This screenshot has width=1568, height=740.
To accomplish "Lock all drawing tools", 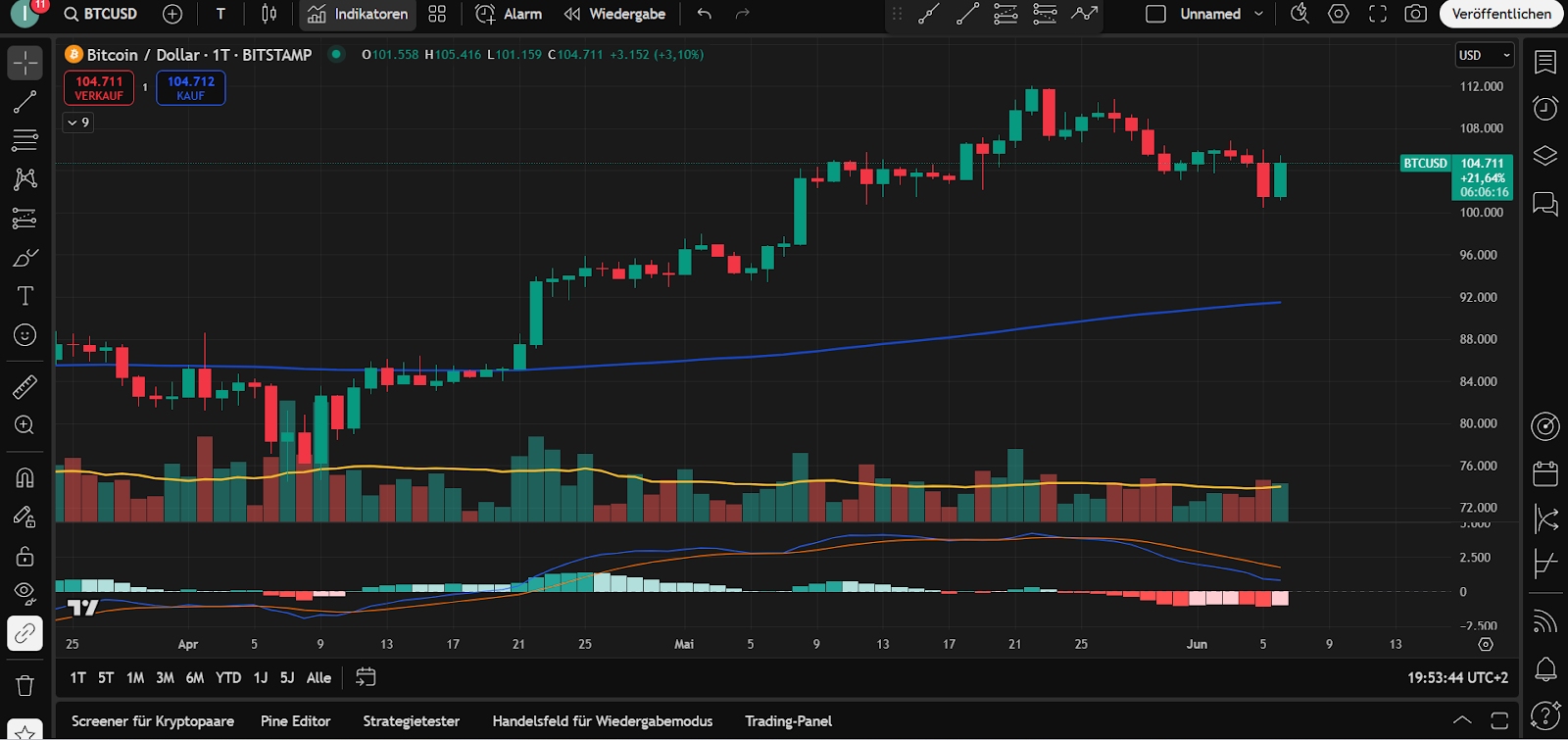I will click(x=25, y=556).
